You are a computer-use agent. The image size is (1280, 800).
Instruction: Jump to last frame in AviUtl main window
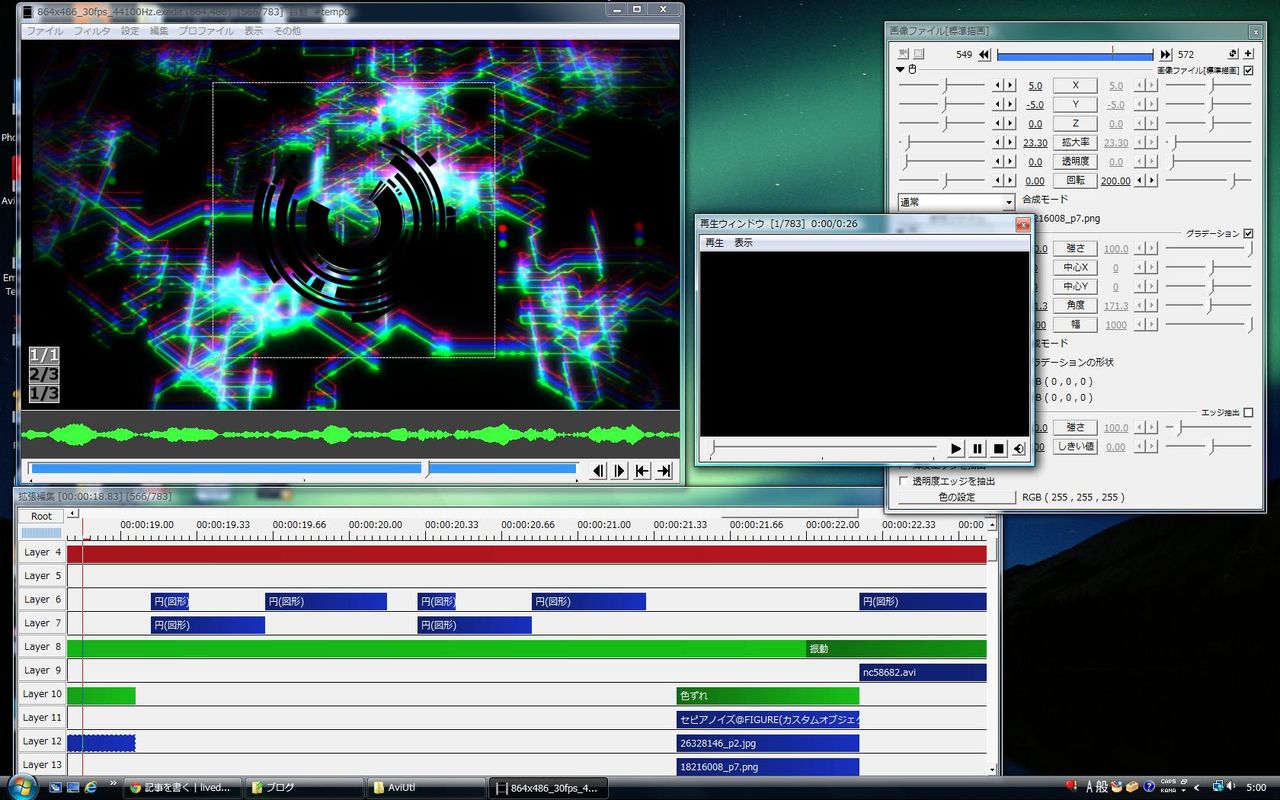(x=664, y=471)
